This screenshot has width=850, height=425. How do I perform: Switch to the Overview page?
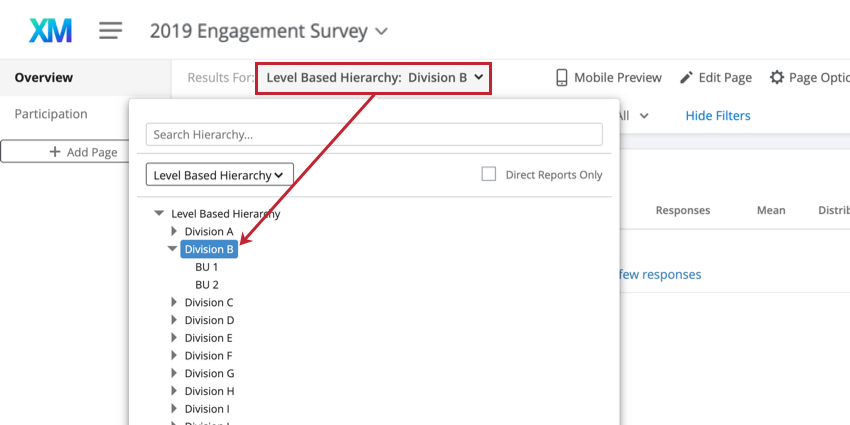[x=43, y=77]
